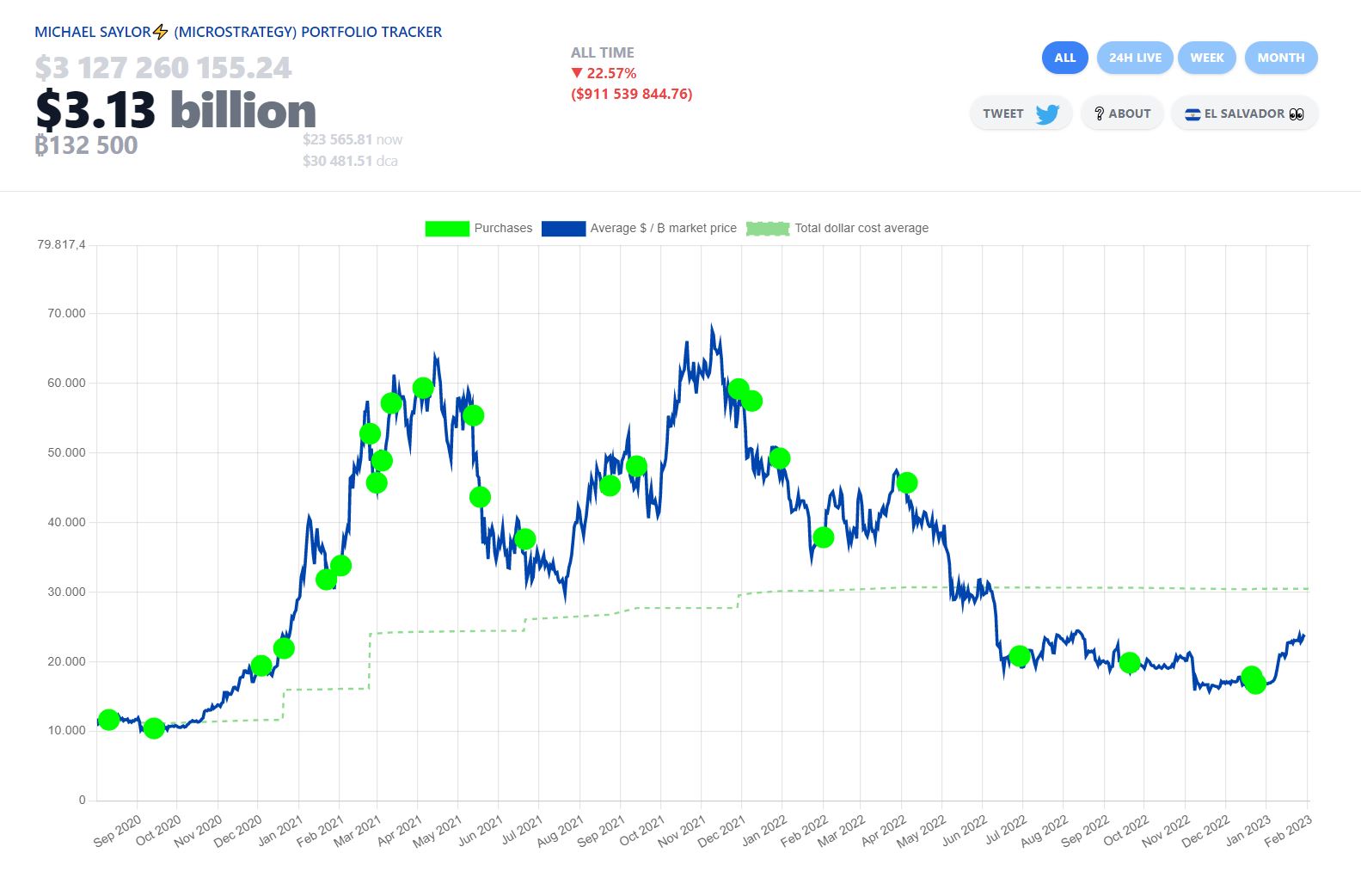1361x896 pixels.
Task: Click the '$23 565.81 now' price
Action: pyautogui.click(x=353, y=139)
